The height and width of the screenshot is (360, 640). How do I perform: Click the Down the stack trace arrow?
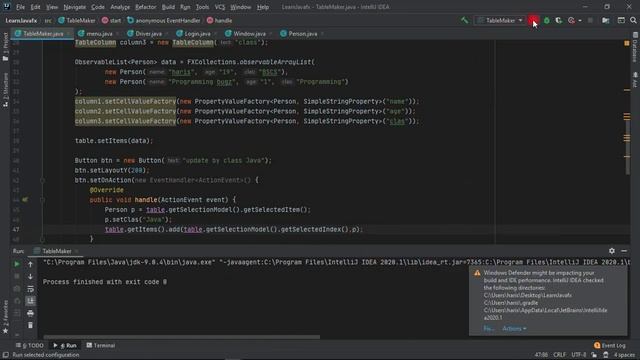click(x=30, y=276)
